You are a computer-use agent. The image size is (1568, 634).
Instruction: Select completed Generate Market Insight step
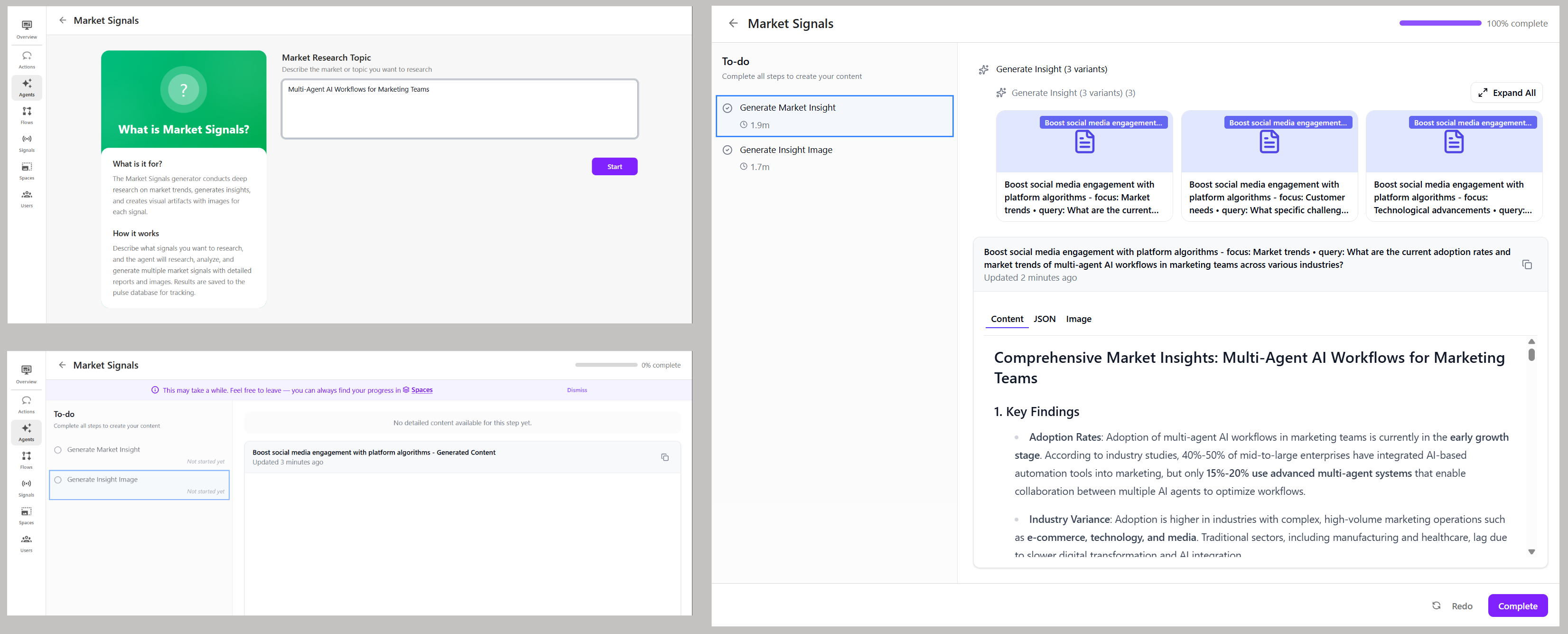coord(834,116)
